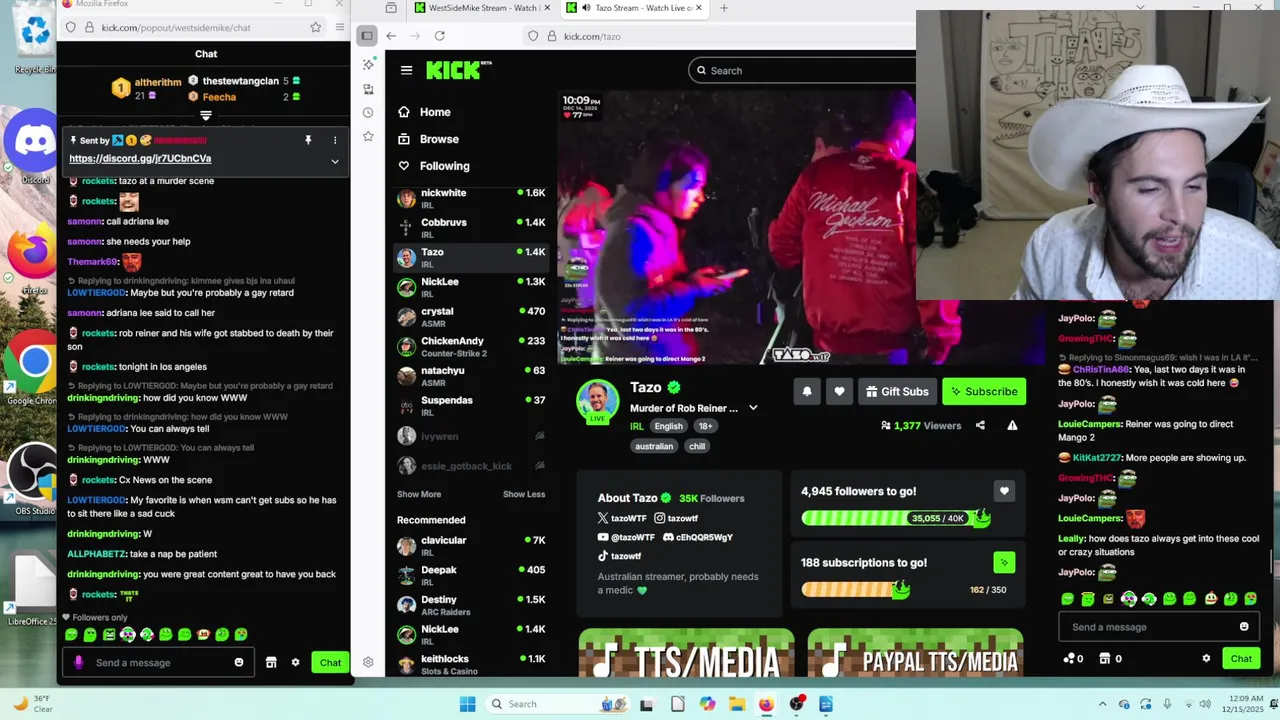This screenshot has width=1280, height=720.
Task: Open Firefox from the taskbar
Action: tap(766, 704)
